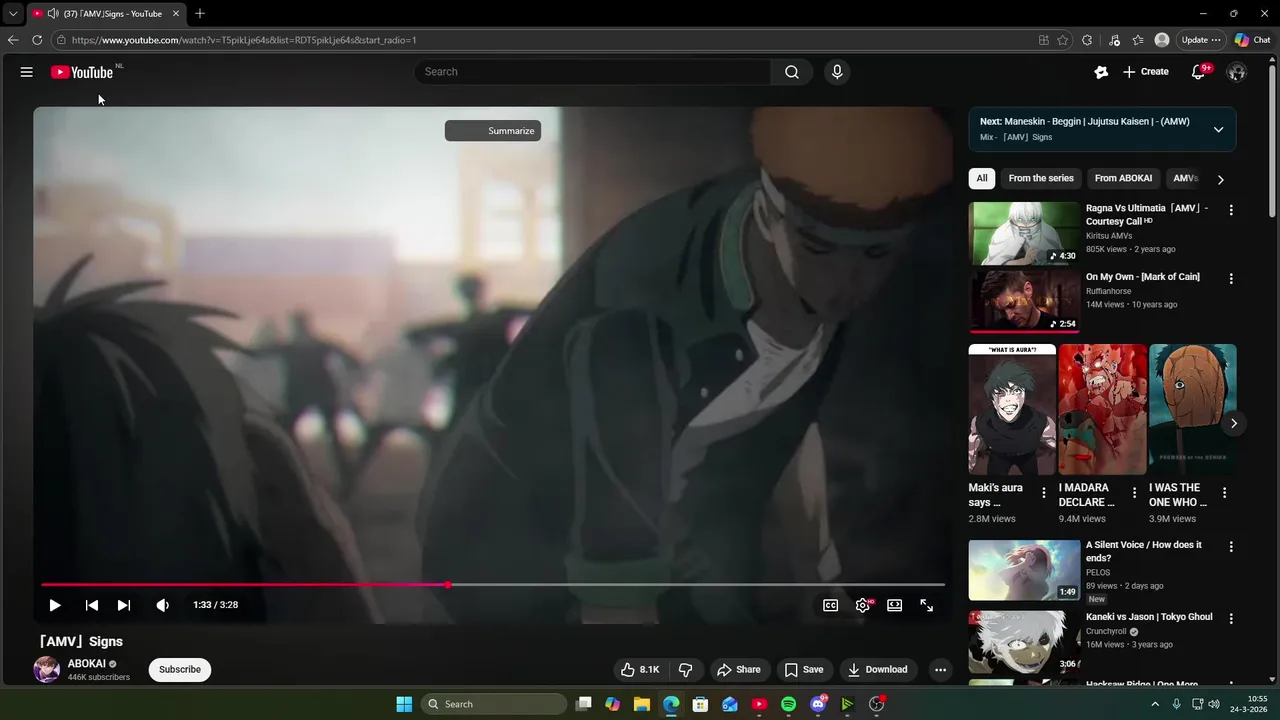This screenshot has height=720, width=1280.
Task: Show next shorts with arrow
Action: (x=1234, y=423)
